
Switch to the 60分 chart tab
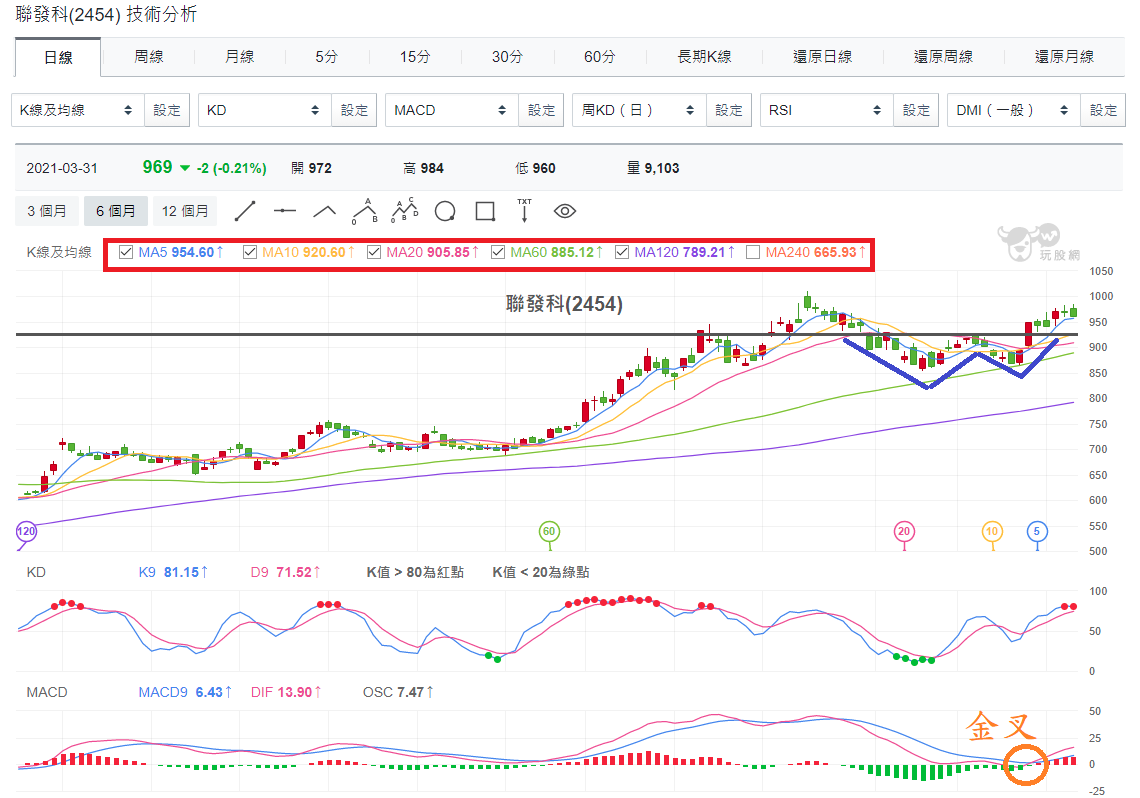click(600, 57)
